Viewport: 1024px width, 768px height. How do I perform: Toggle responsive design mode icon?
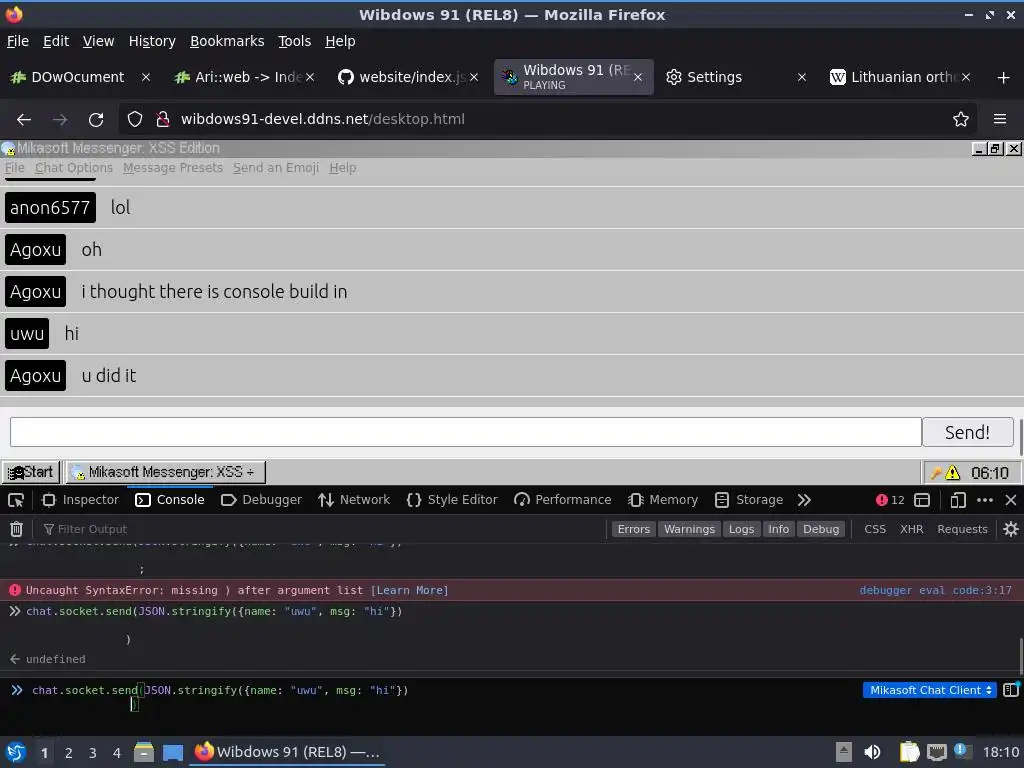click(x=958, y=500)
